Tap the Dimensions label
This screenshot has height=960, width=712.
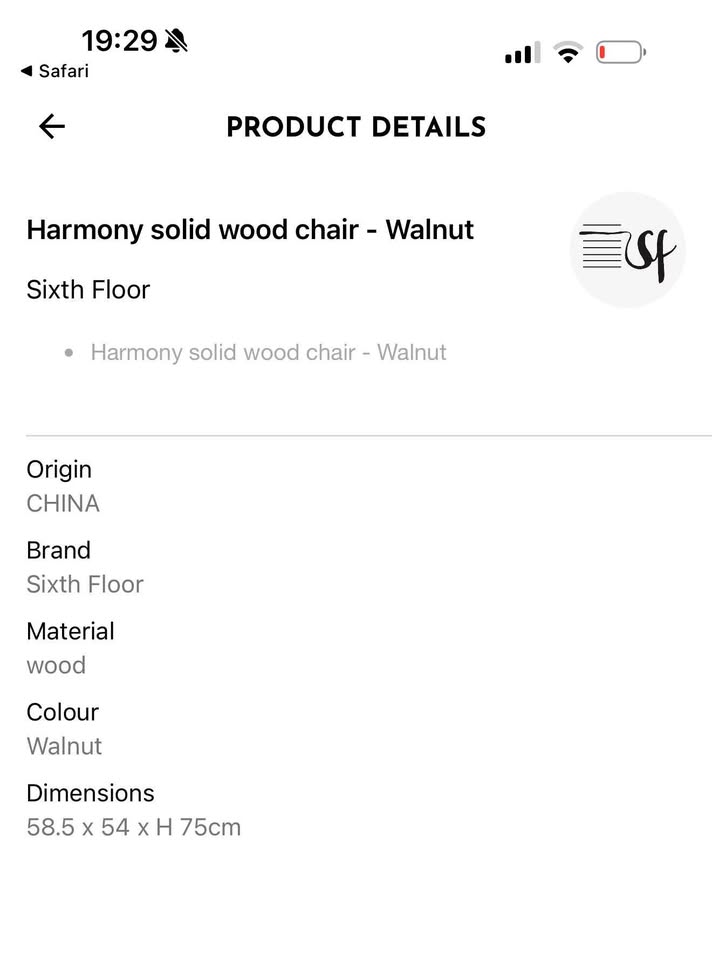coord(90,793)
